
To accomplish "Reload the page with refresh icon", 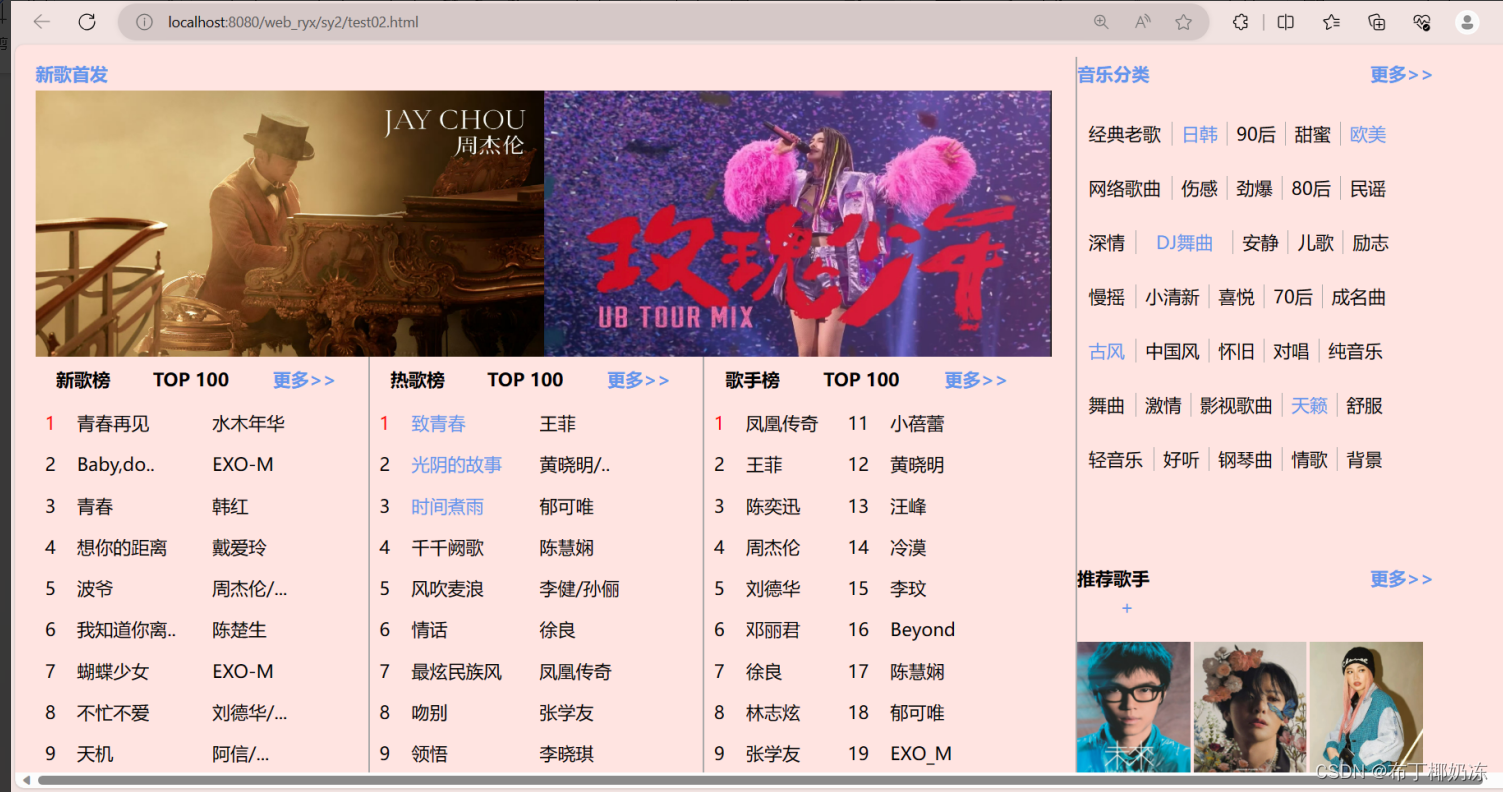I will pos(87,22).
